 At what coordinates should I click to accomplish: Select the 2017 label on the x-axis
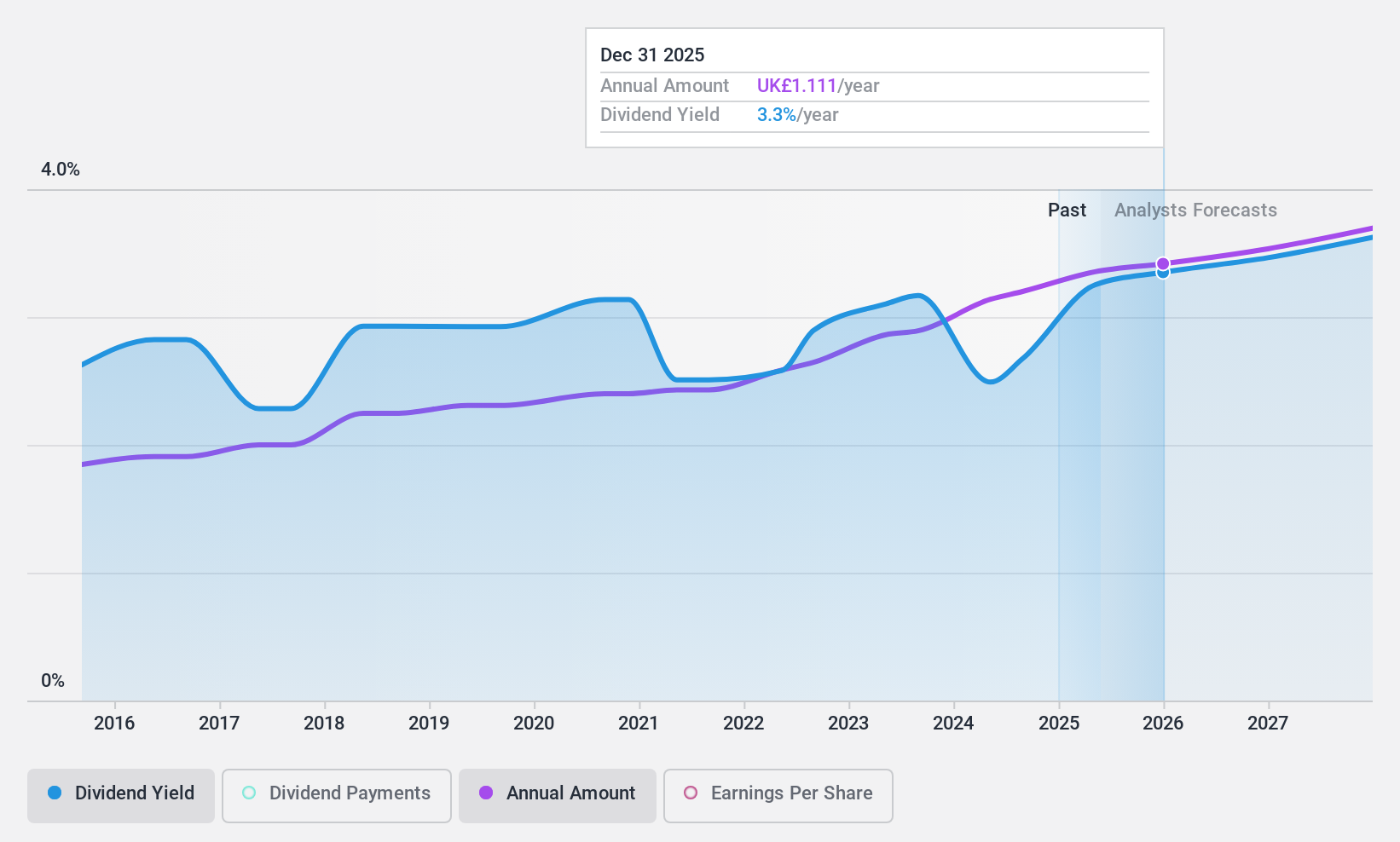219,724
